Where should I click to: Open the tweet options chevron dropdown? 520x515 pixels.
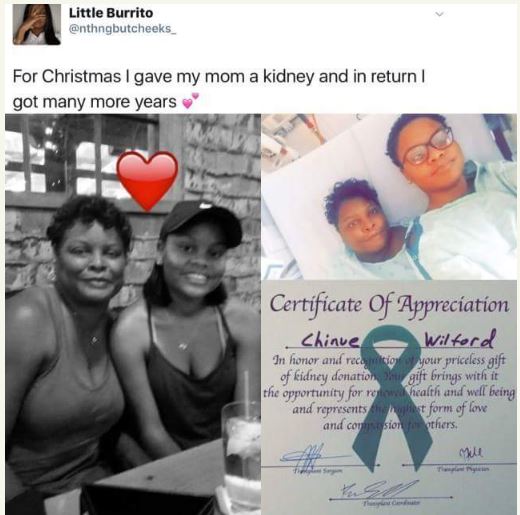(x=440, y=14)
